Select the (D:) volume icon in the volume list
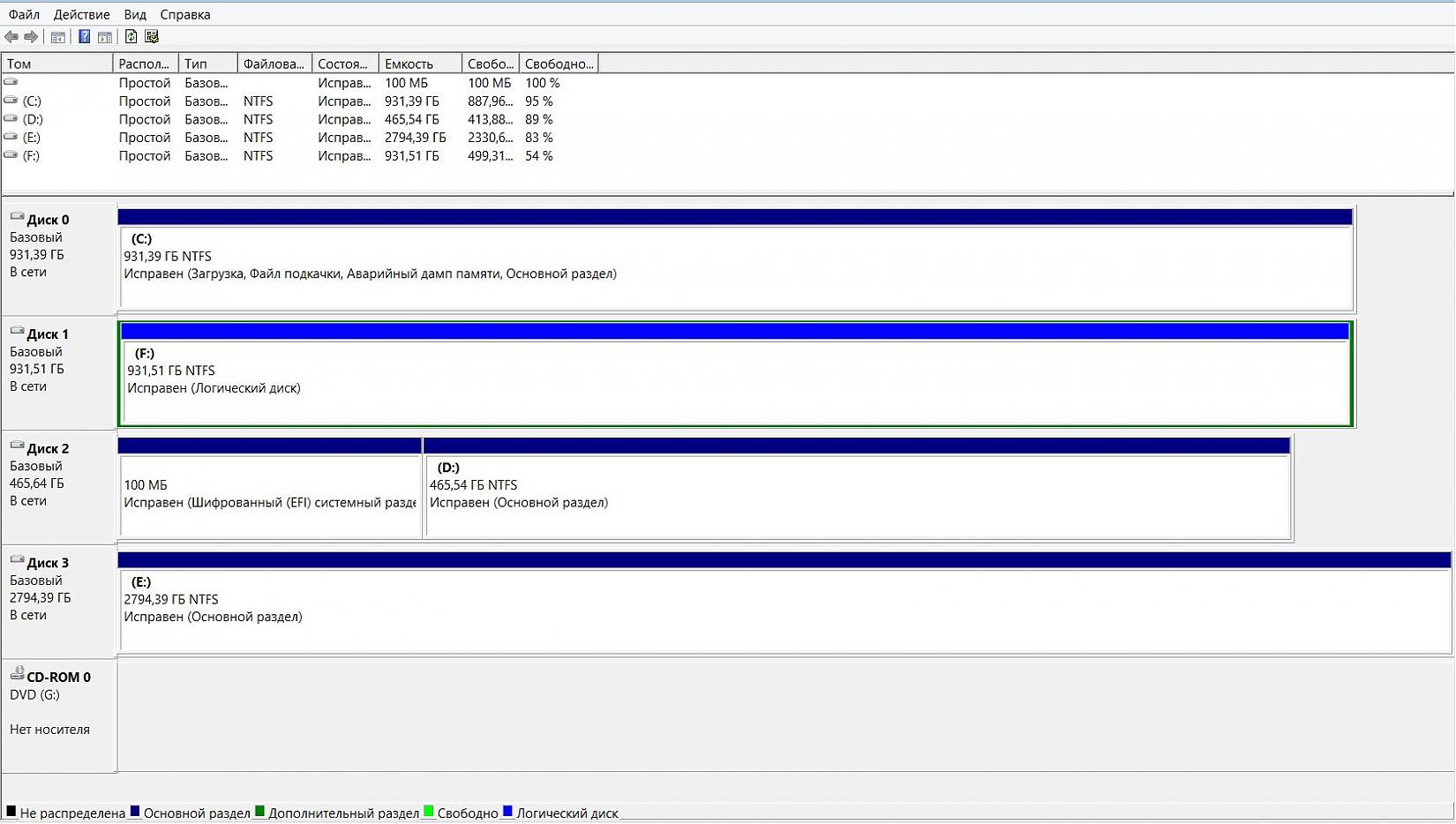Screen dimensions: 1456x824 coord(11,119)
